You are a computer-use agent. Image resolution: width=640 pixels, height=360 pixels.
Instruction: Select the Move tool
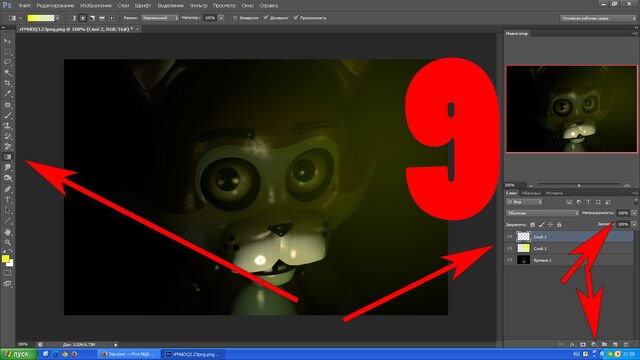(x=7, y=41)
